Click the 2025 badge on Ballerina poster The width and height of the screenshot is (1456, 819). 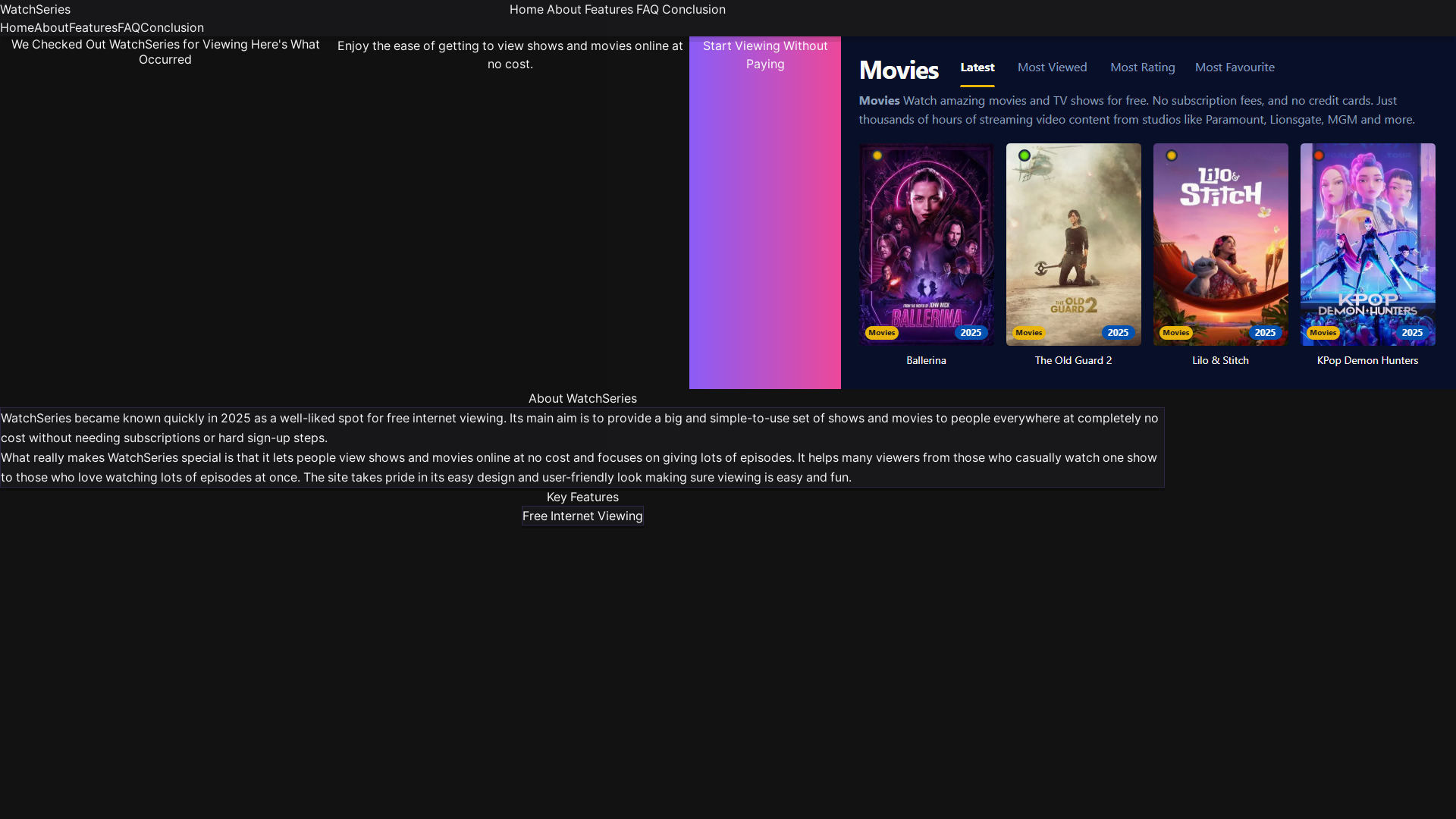pos(971,333)
